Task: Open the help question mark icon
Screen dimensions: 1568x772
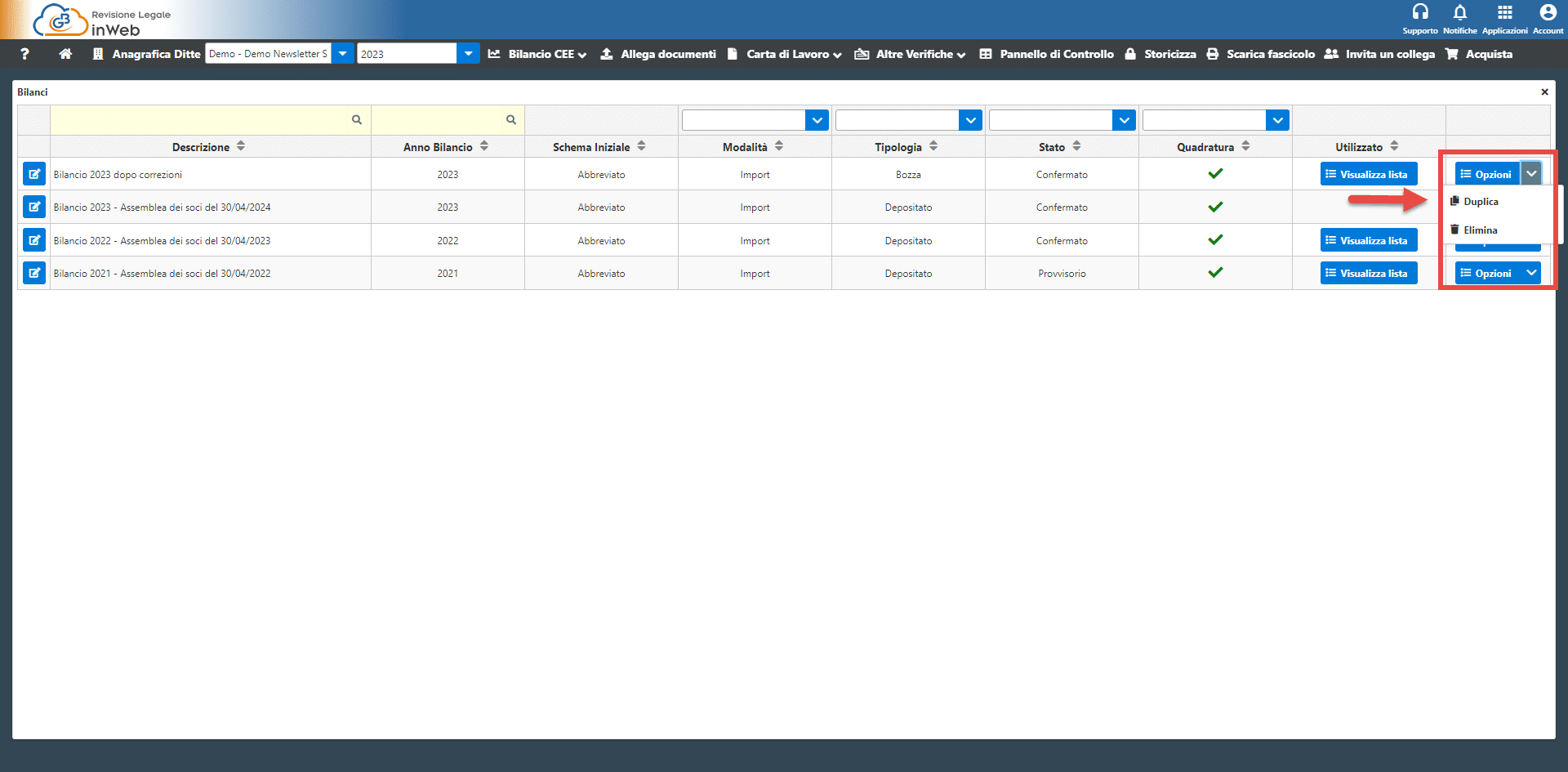Action: (x=24, y=54)
